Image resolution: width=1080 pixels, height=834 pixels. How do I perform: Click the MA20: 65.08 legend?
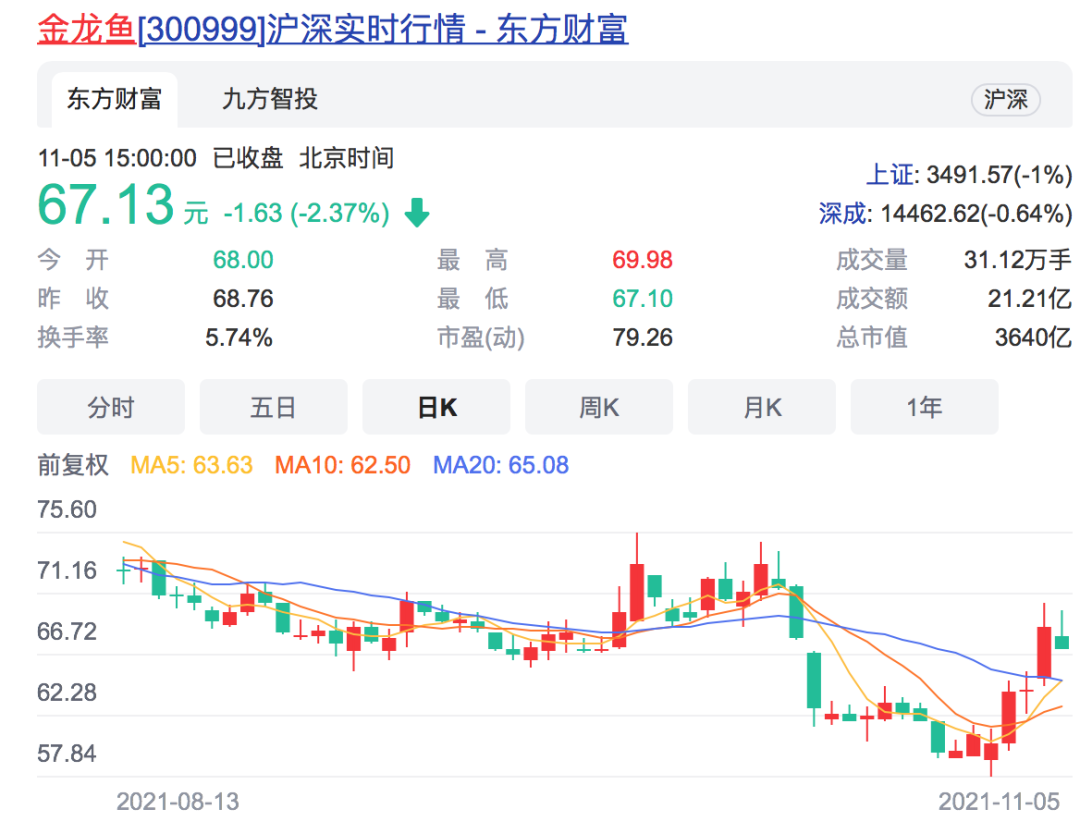coord(501,465)
